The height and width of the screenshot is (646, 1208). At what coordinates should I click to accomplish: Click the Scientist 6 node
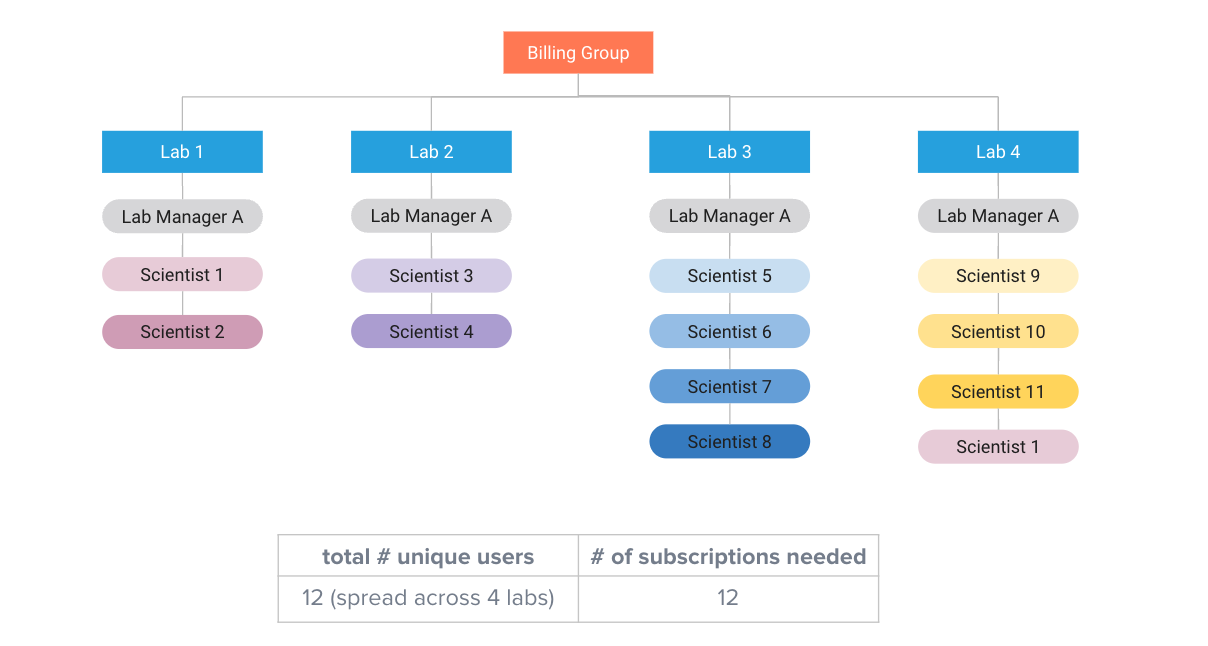[x=729, y=331]
